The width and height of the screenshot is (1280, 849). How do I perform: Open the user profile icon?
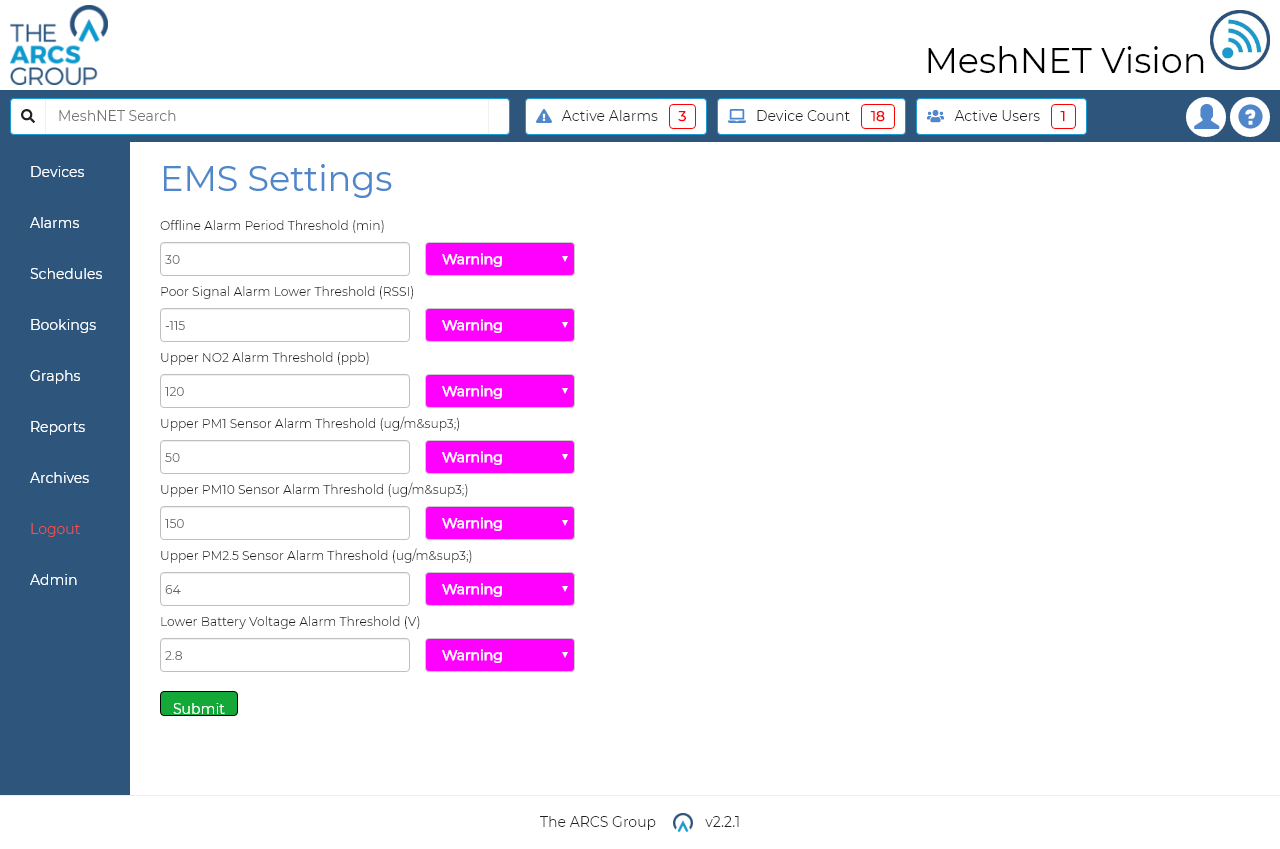pyautogui.click(x=1205, y=116)
